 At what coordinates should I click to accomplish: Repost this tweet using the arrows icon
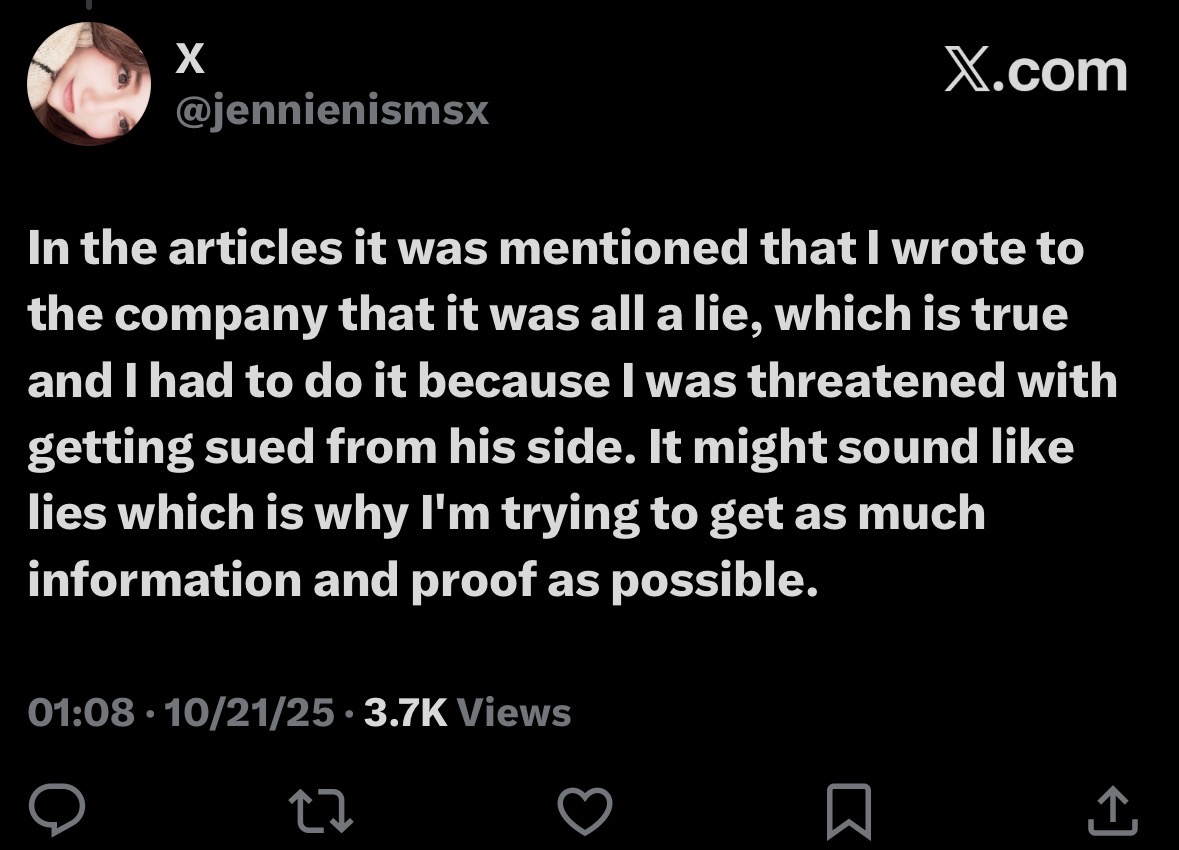pyautogui.click(x=321, y=810)
